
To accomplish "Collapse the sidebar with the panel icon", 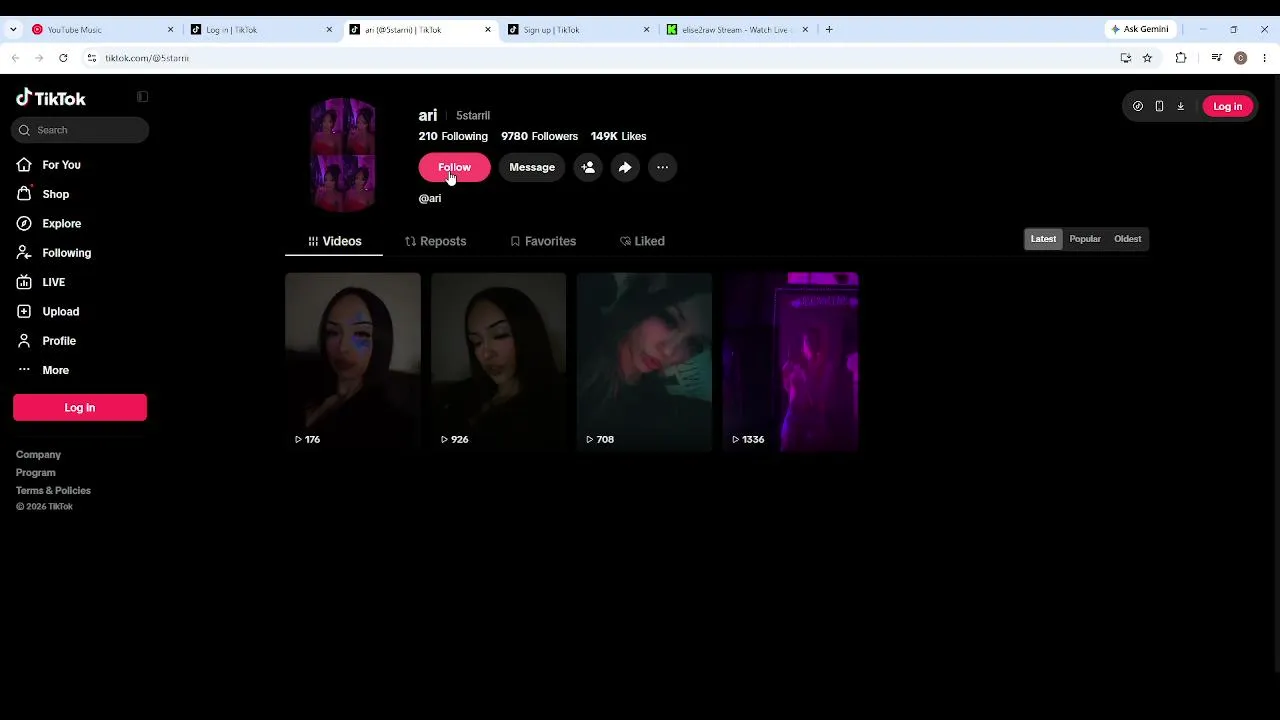I will (x=142, y=97).
